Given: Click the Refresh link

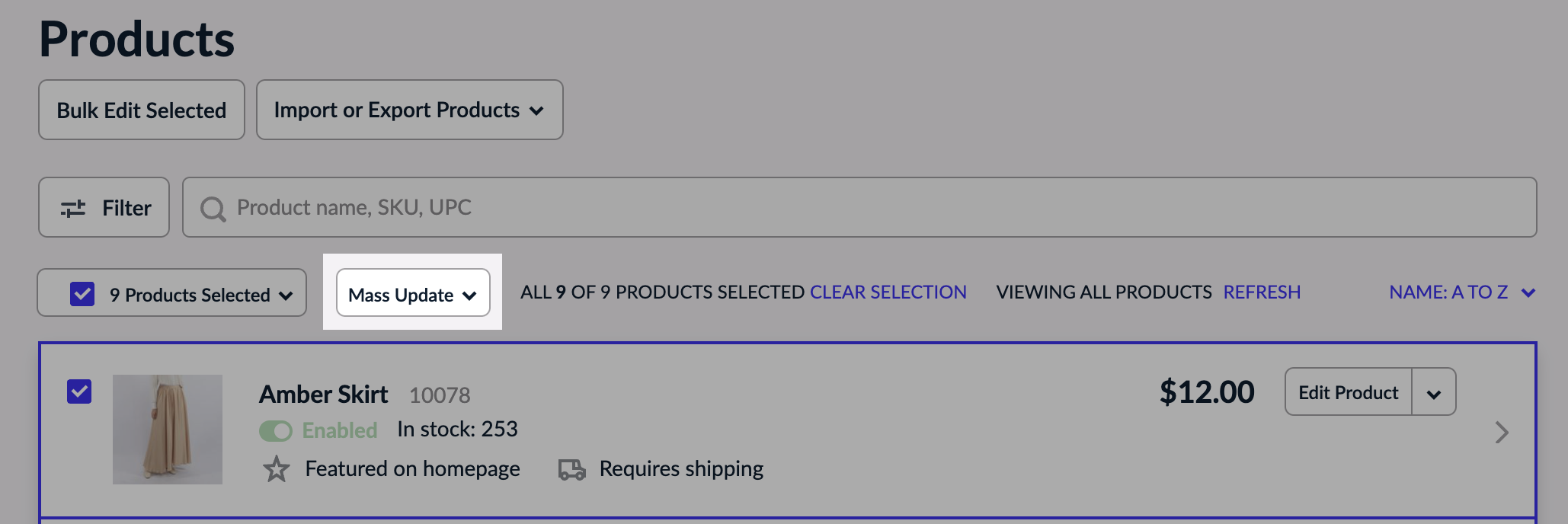Looking at the screenshot, I should [x=1262, y=292].
